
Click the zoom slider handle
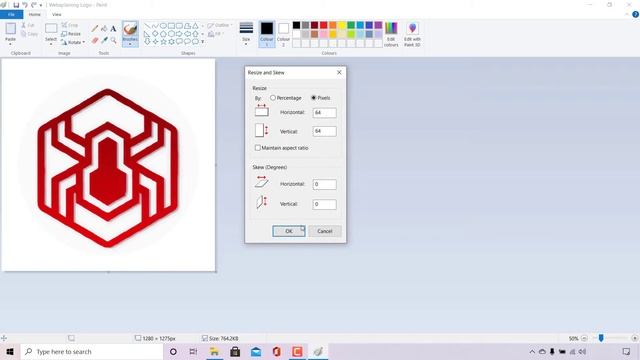(601, 338)
